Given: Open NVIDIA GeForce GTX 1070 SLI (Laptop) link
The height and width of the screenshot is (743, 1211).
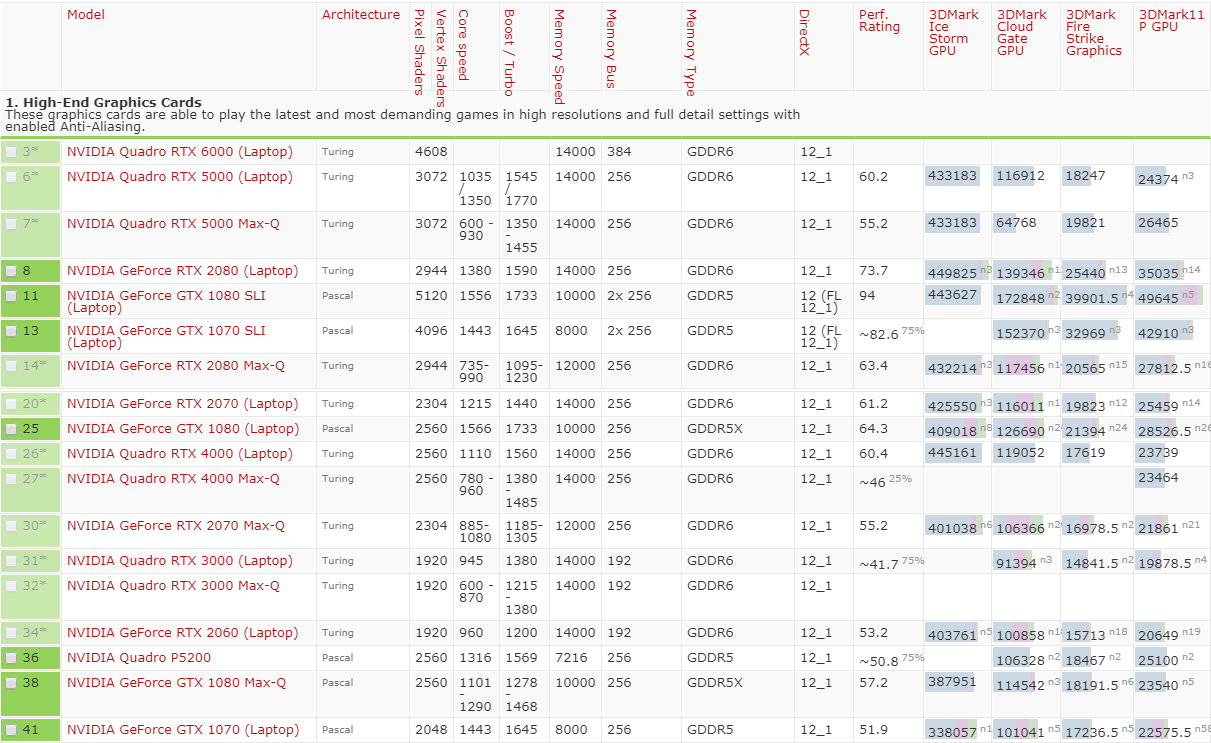Looking at the screenshot, I should point(166,337).
